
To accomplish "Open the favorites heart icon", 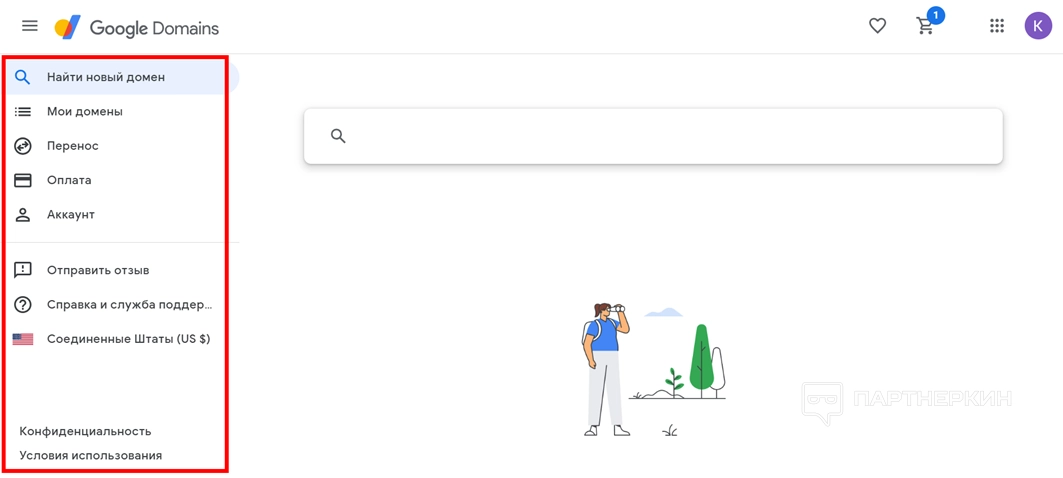I will (878, 26).
